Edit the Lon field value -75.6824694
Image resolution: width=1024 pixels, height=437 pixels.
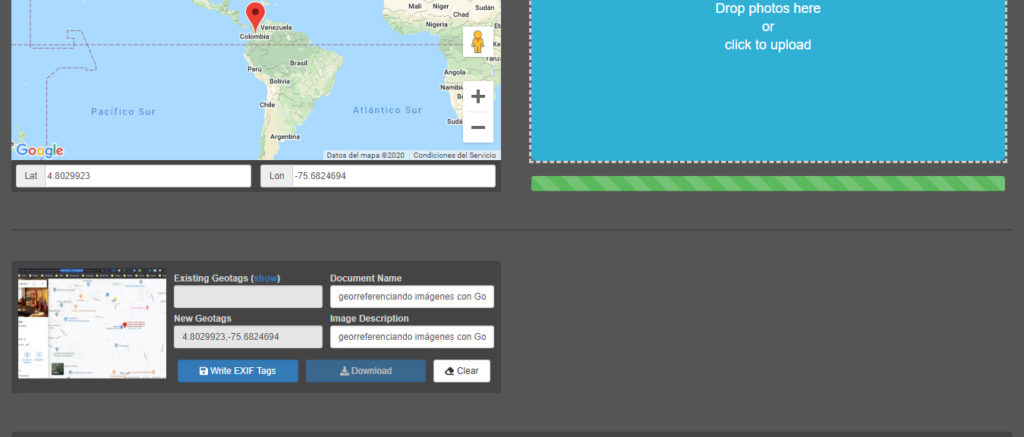point(394,176)
